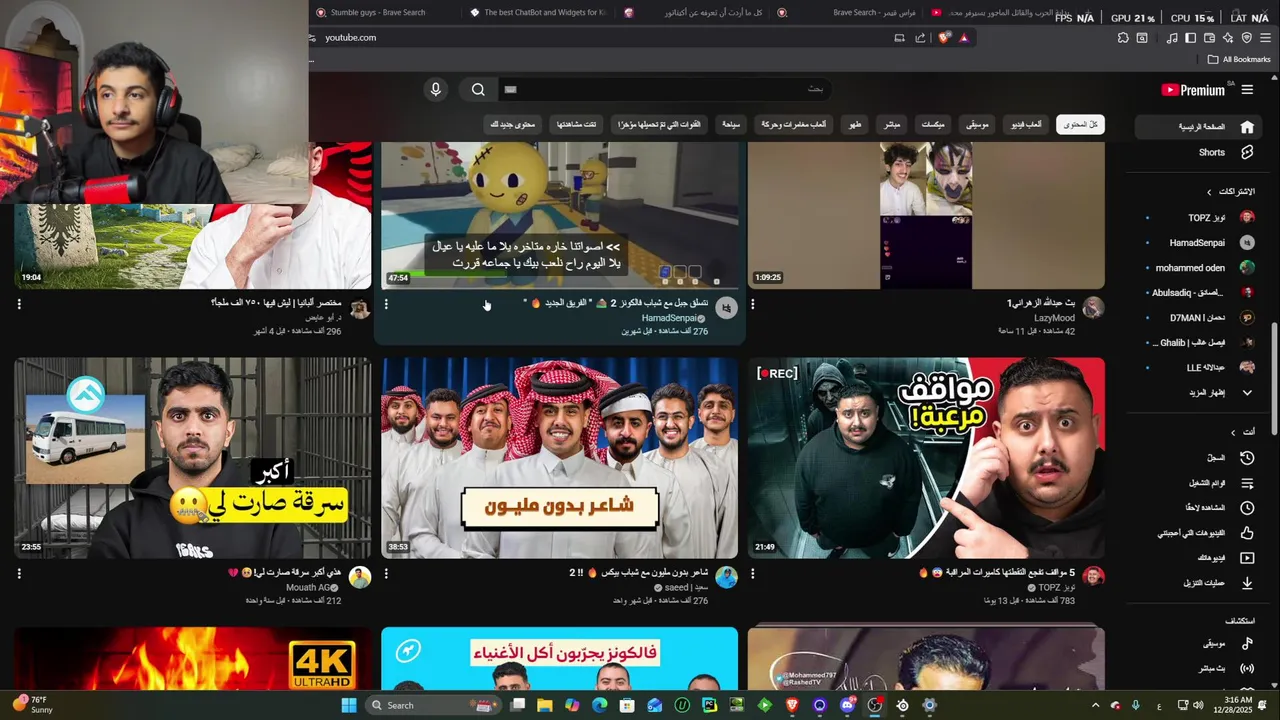Select the mixes filter chip
Viewport: 1280px width, 720px height.
932,125
